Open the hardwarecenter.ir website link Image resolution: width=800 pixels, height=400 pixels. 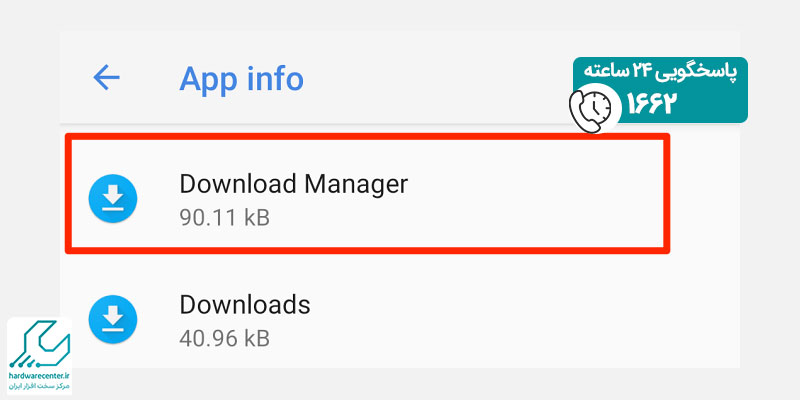(39, 376)
